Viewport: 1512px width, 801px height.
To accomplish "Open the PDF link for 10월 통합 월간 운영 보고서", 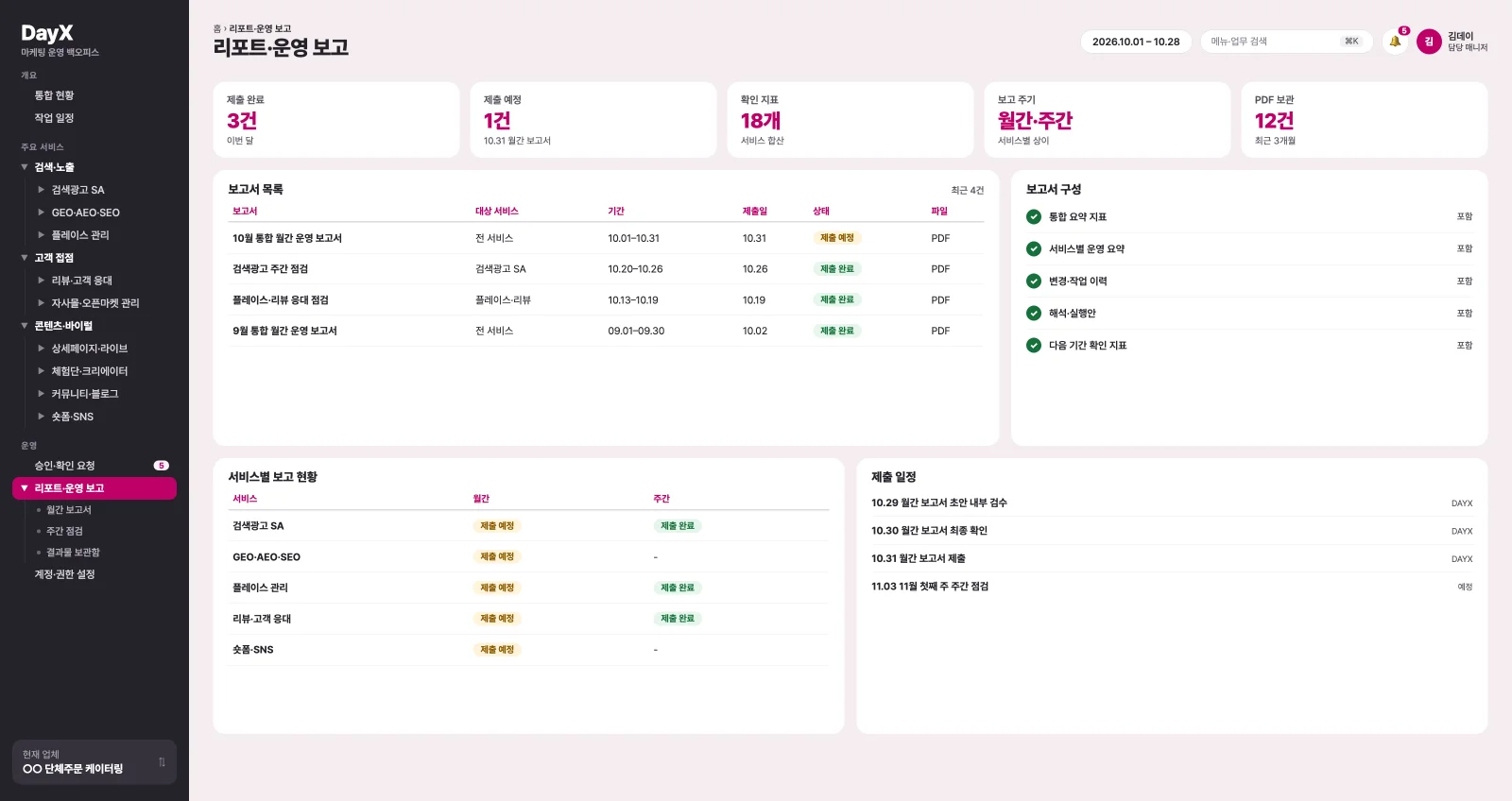I will click(x=940, y=239).
